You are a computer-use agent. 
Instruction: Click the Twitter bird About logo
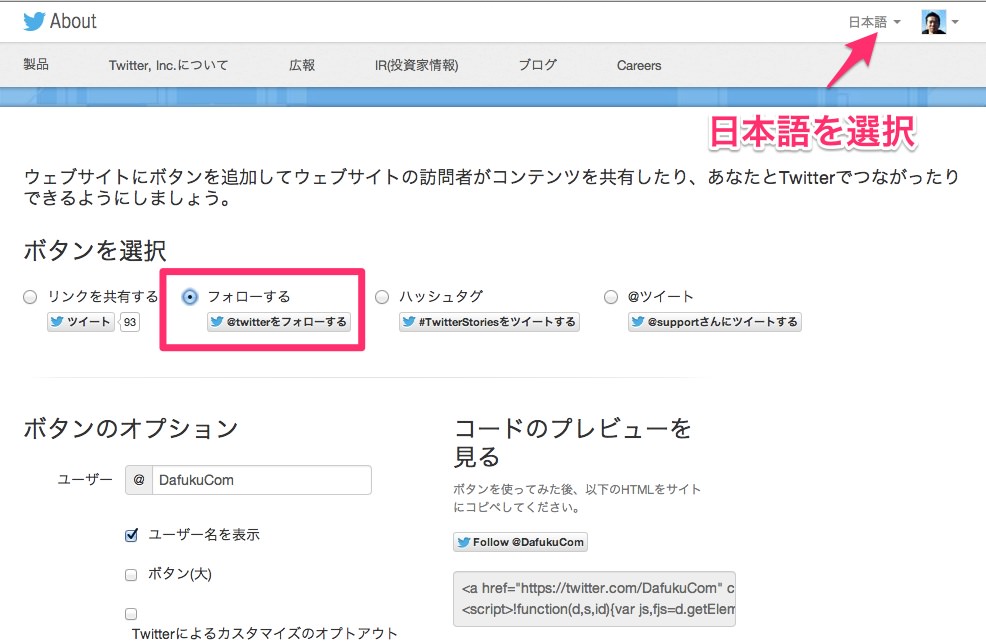coord(60,21)
